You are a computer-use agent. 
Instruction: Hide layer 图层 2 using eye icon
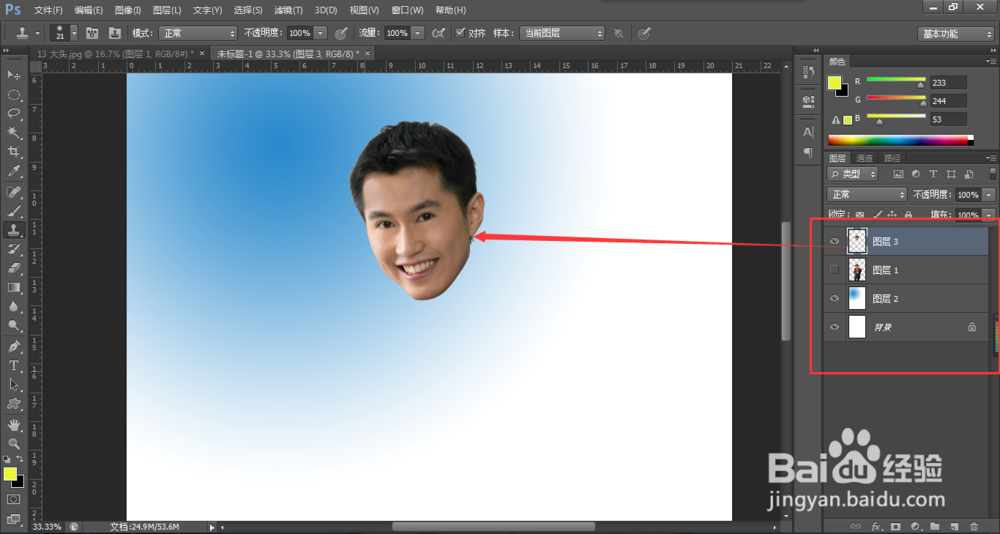(x=834, y=299)
